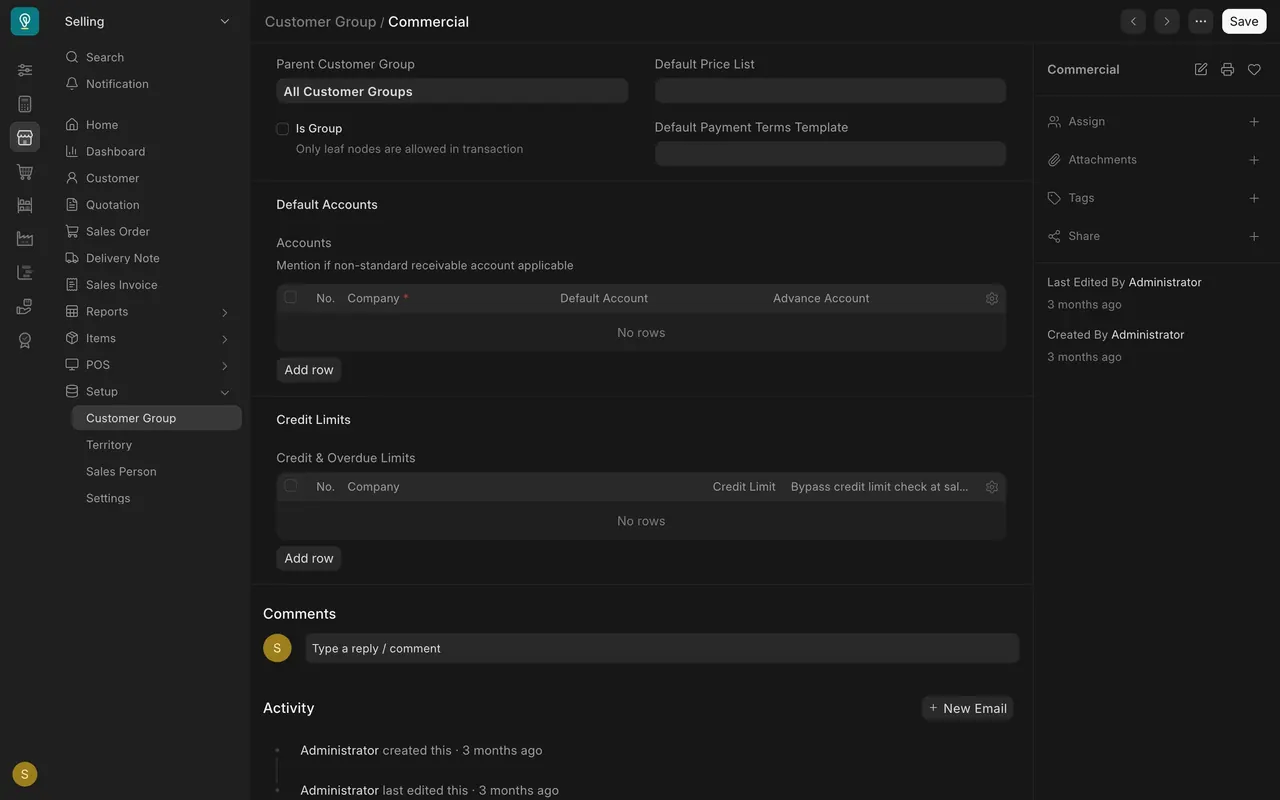Click the comment reply input field
This screenshot has height=800, width=1280.
(x=662, y=648)
